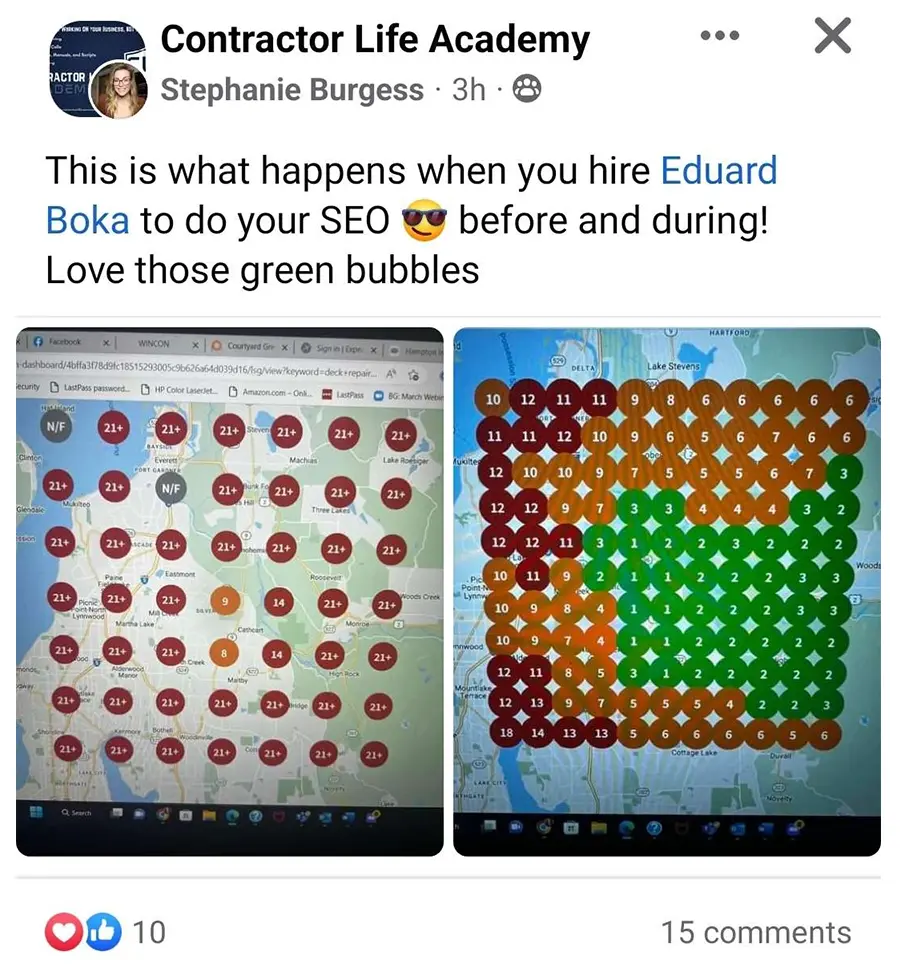Open the 15 comments link
Image resolution: width=900 pixels, height=979 pixels.
tap(756, 933)
